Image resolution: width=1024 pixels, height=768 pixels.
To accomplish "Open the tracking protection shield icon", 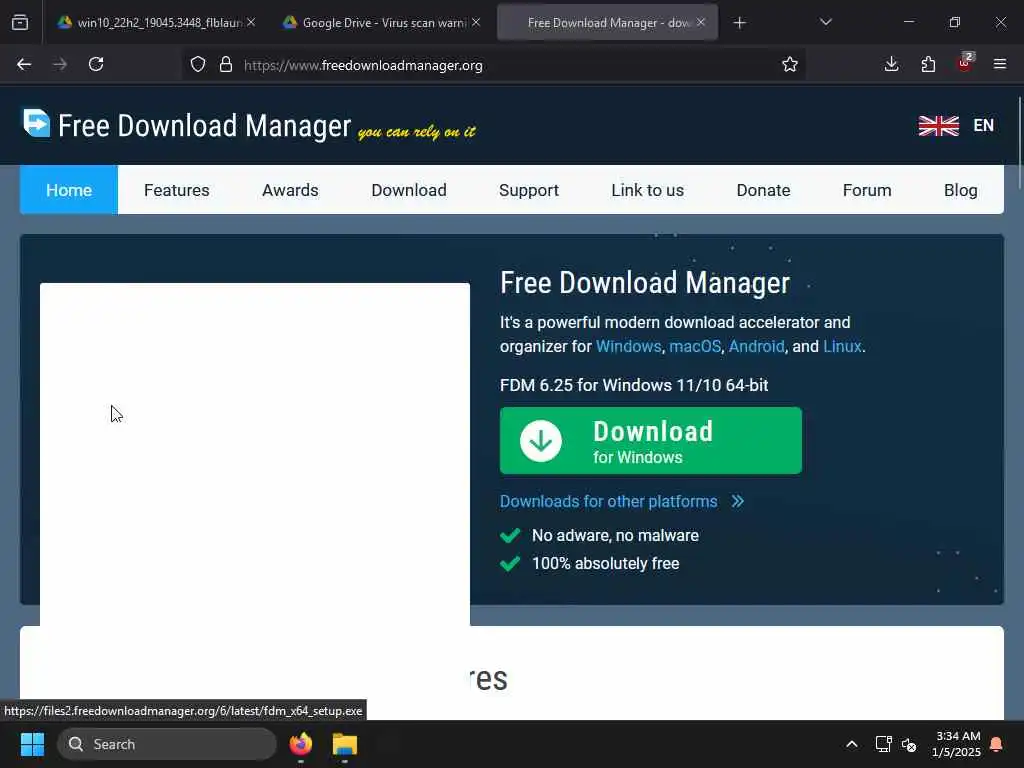I will point(198,65).
